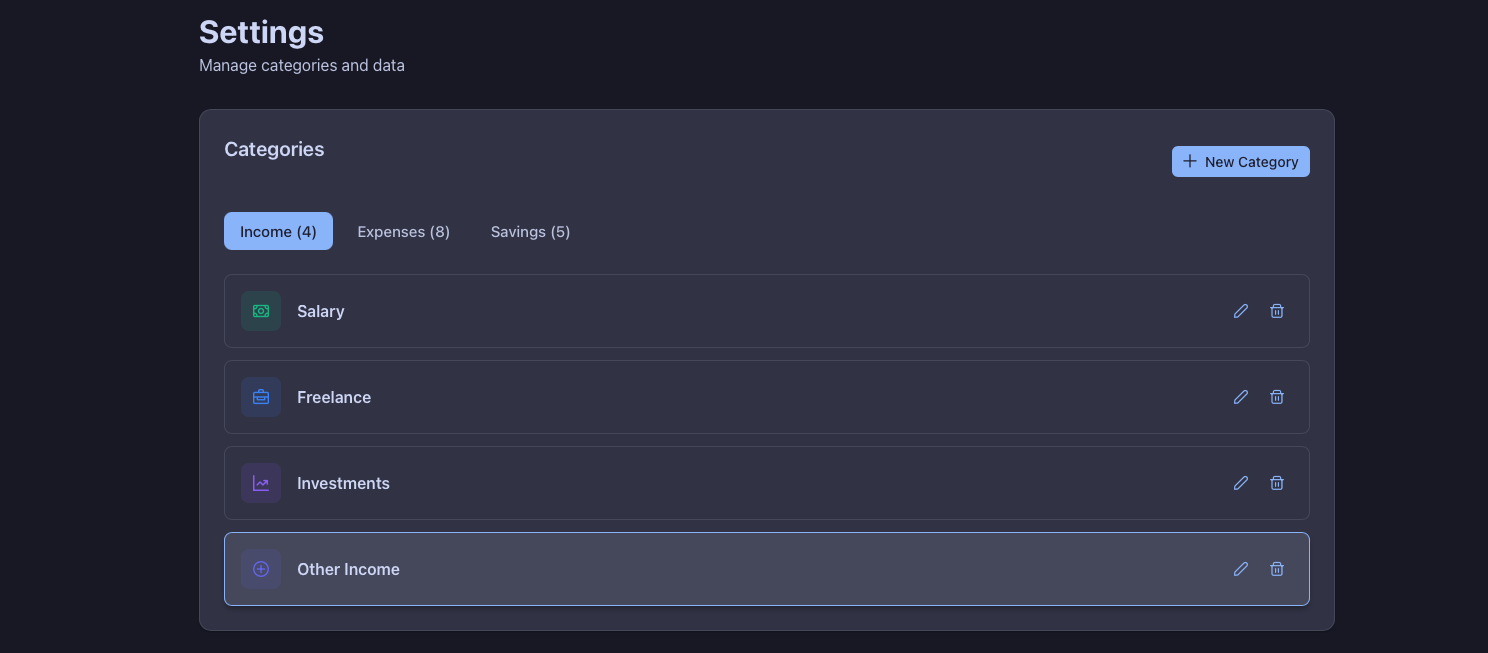
Task: Click the edit pencil for Investments
Action: (1241, 483)
